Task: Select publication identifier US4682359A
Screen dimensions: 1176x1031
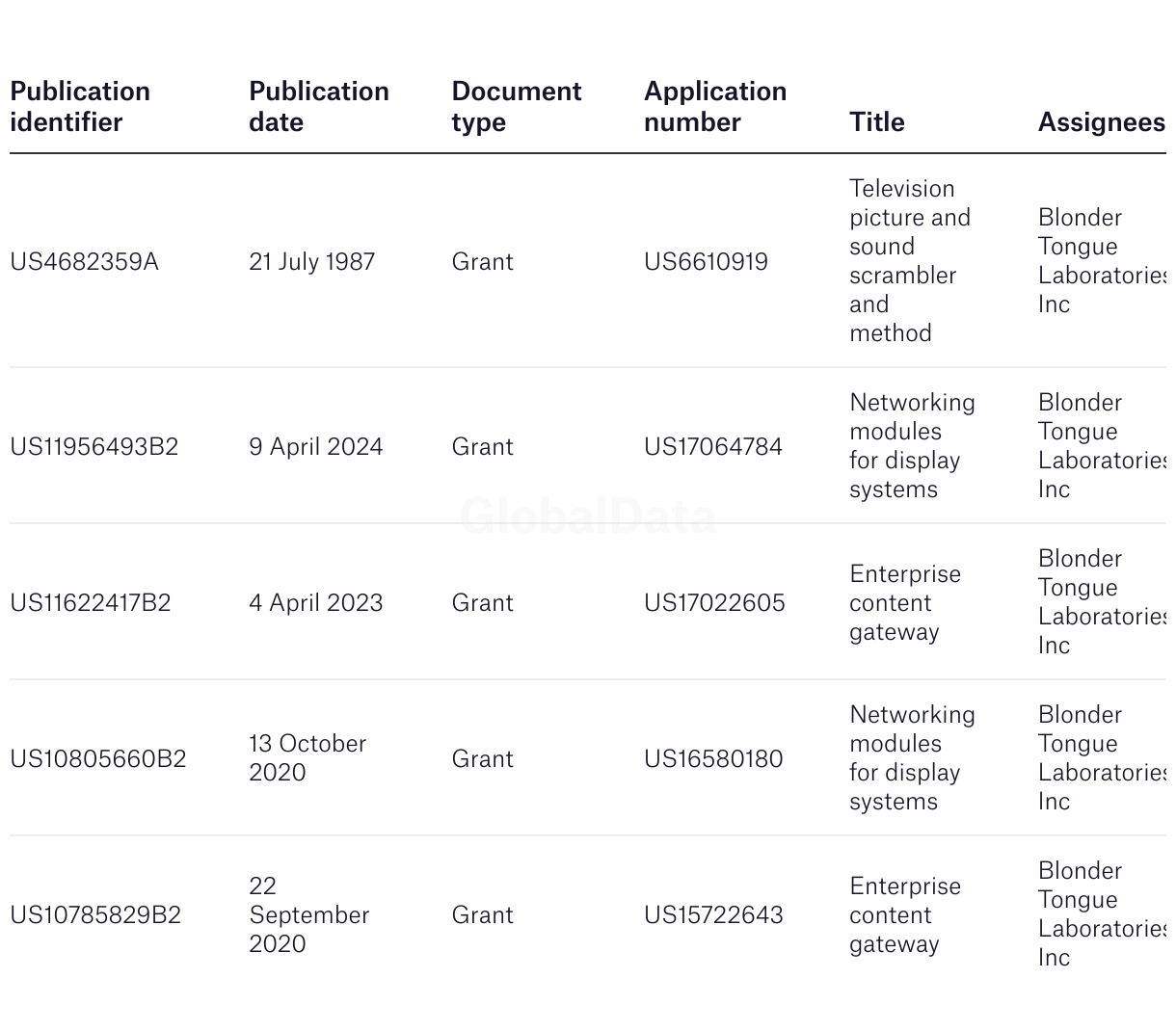Action: click(x=84, y=262)
